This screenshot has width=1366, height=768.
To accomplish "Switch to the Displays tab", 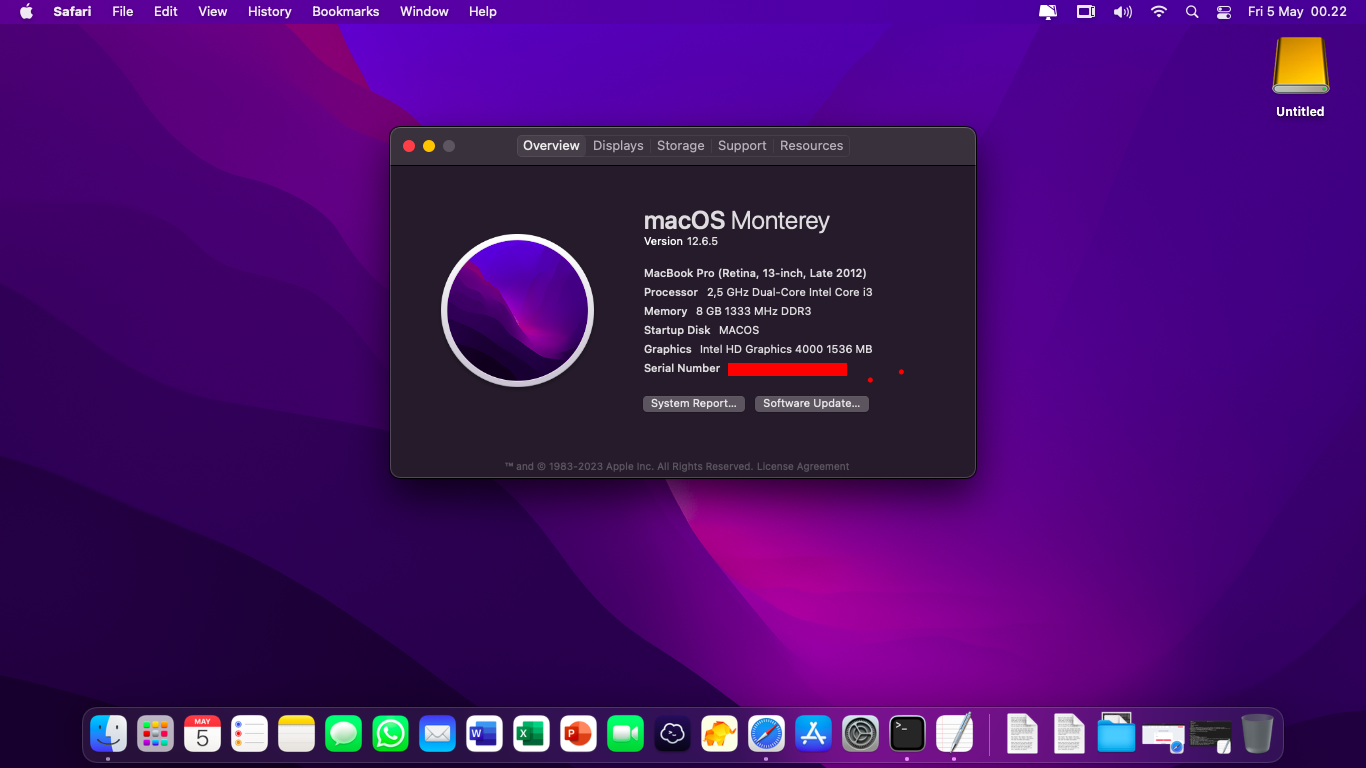I will point(618,146).
